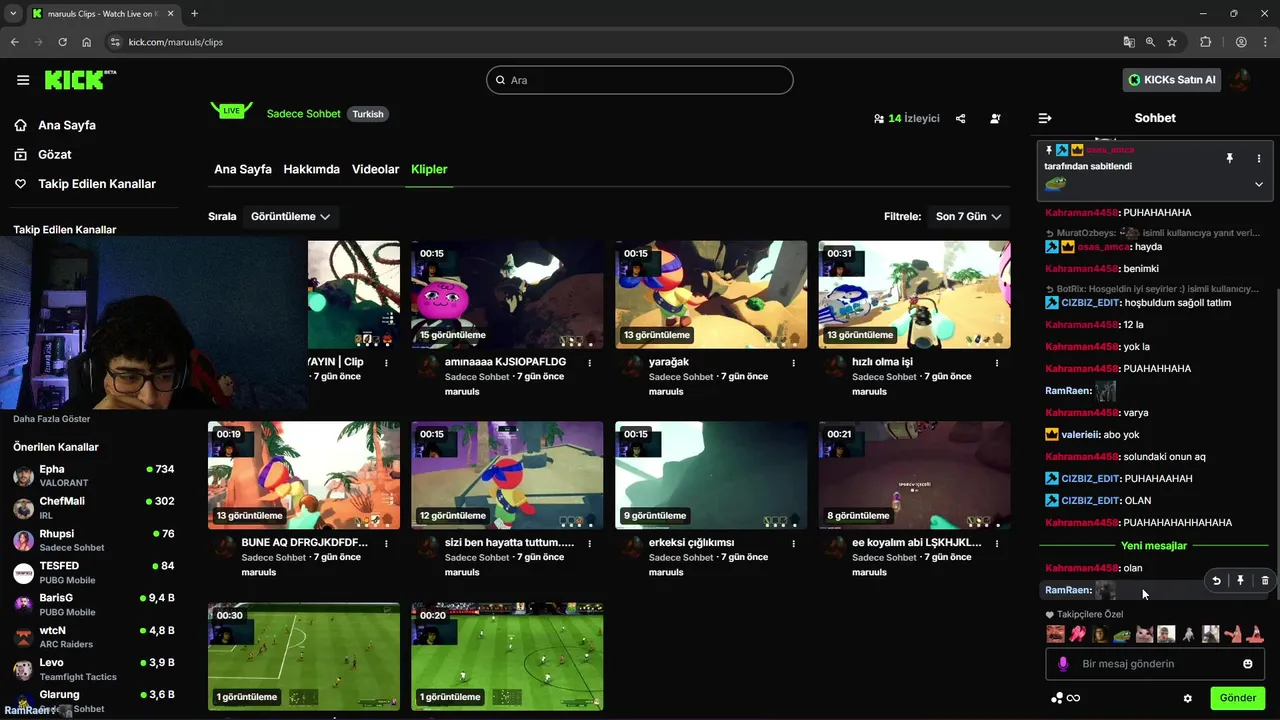
Task: Play the 00:30 football clip thumbnail
Action: coord(304,656)
